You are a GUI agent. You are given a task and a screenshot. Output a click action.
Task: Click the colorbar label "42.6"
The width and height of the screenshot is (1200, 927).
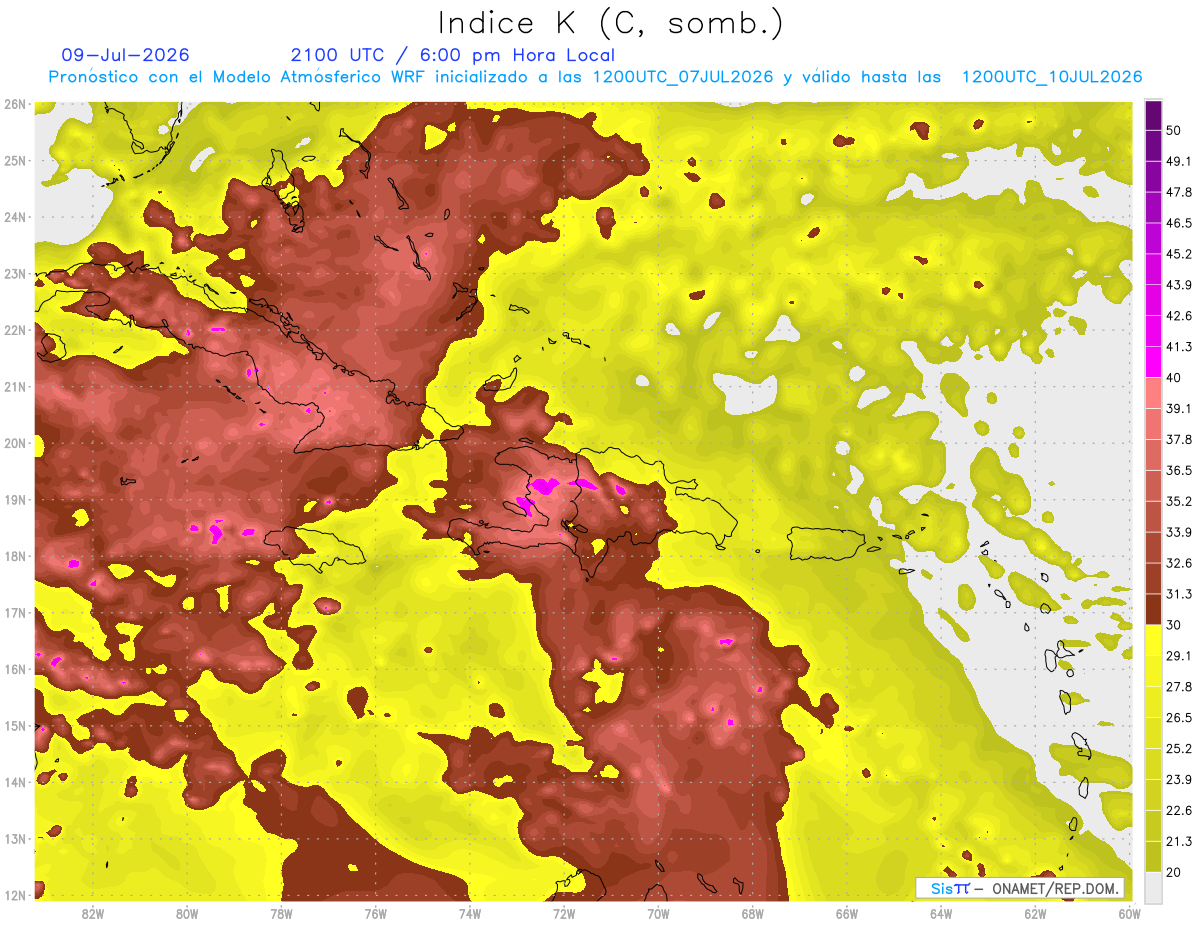click(1179, 316)
